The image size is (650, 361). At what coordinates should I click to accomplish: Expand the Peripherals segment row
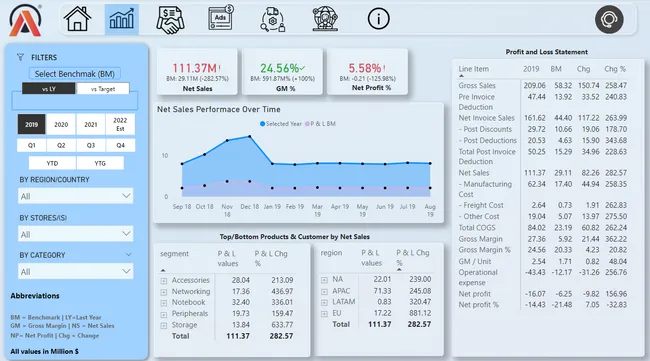point(164,314)
